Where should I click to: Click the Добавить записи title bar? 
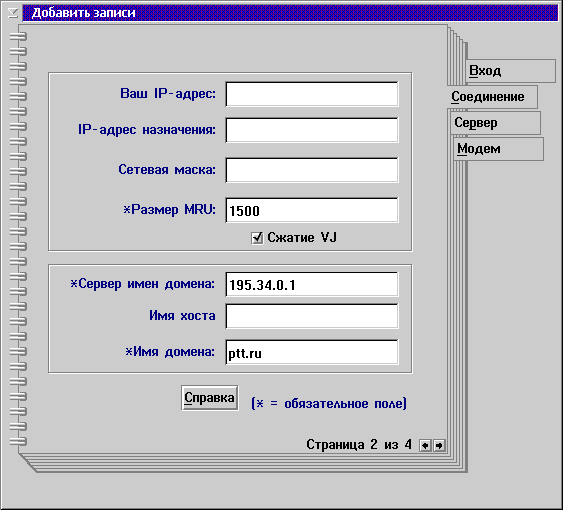click(x=290, y=13)
